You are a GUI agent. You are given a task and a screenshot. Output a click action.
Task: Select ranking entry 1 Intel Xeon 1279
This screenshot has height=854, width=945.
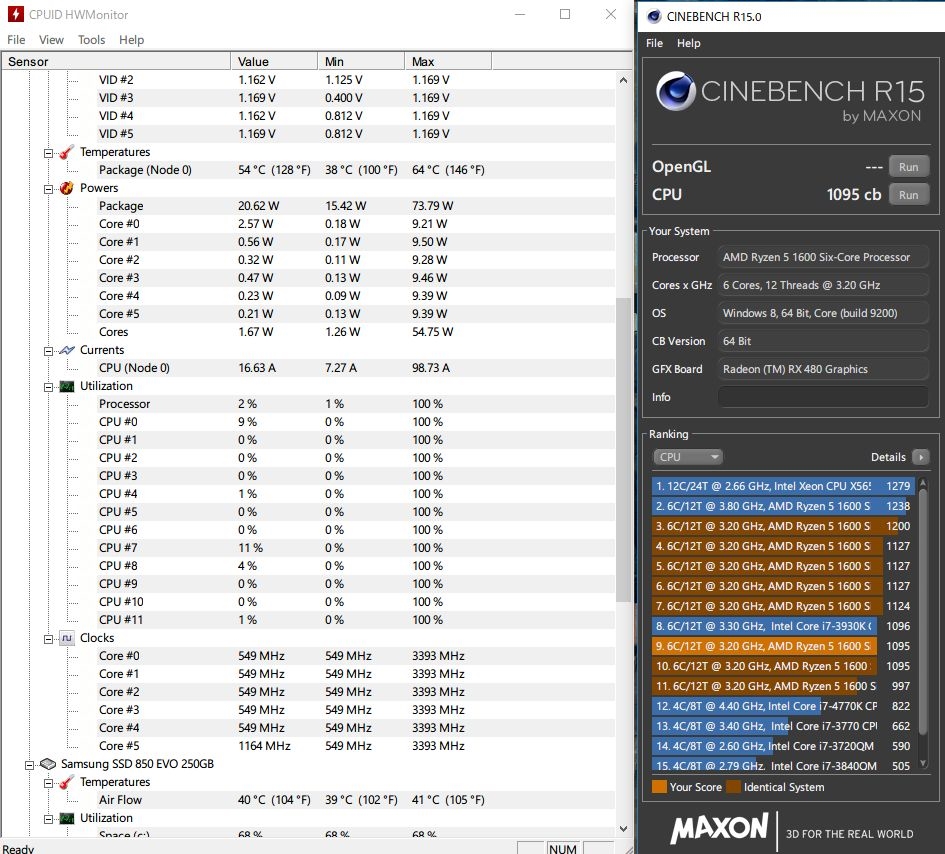[783, 486]
